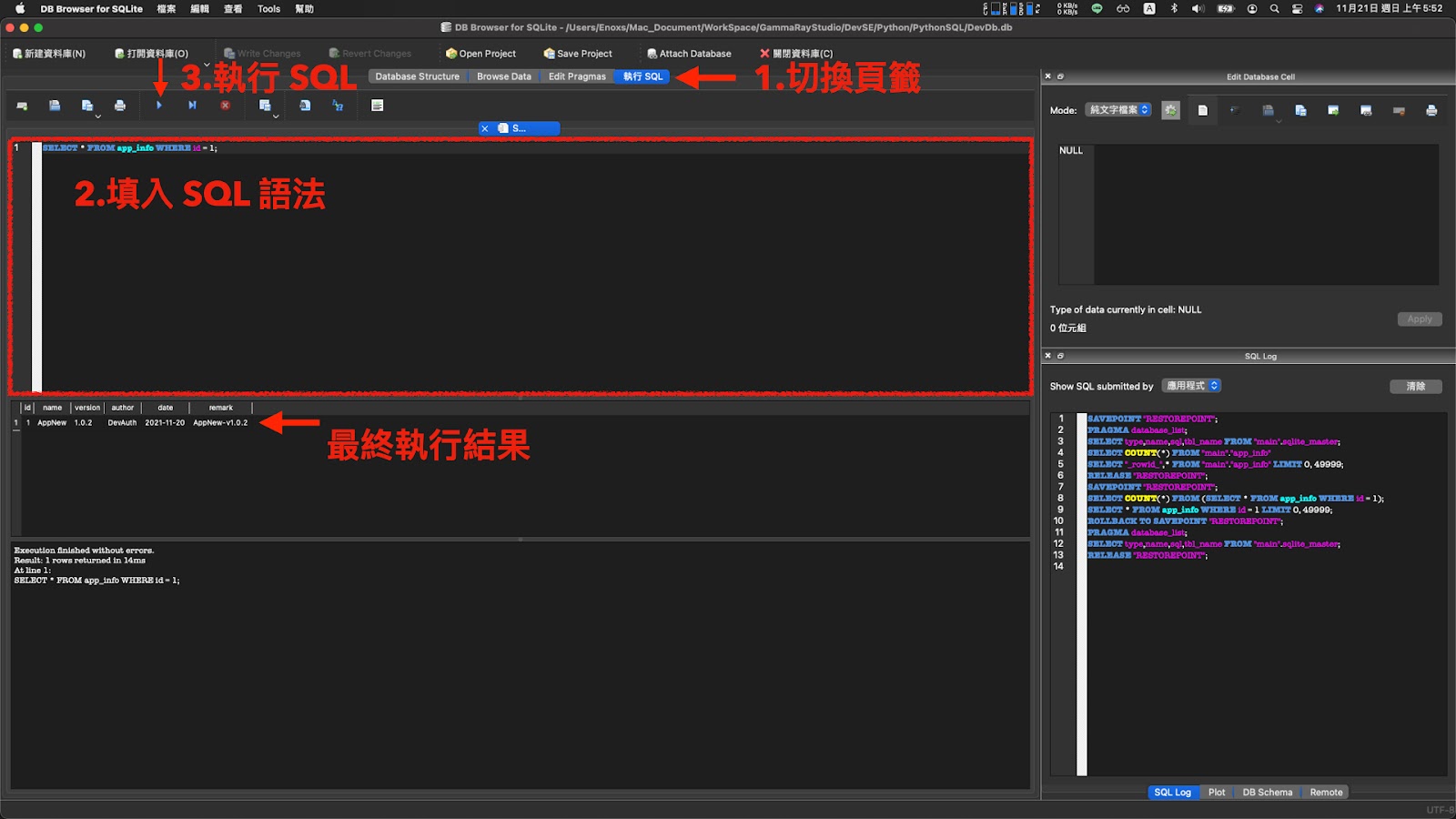
Task: Copy cell contents icon in Edit Cell
Action: pyautogui.click(x=1300, y=110)
